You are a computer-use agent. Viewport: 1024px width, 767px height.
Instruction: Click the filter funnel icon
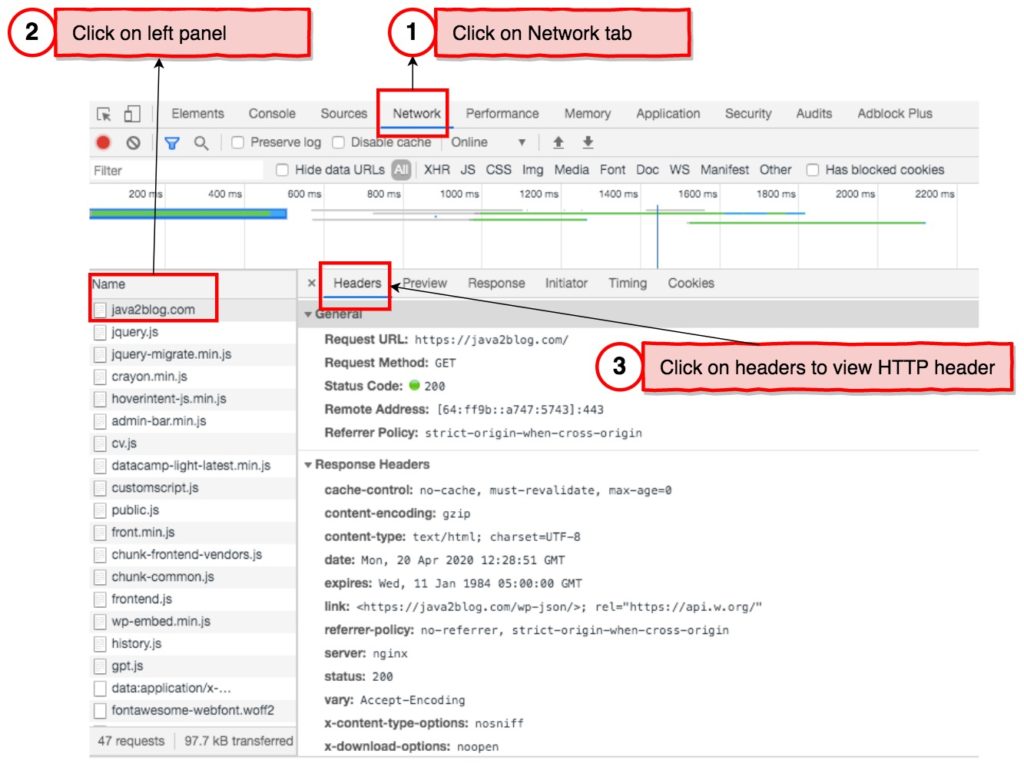coord(171,142)
